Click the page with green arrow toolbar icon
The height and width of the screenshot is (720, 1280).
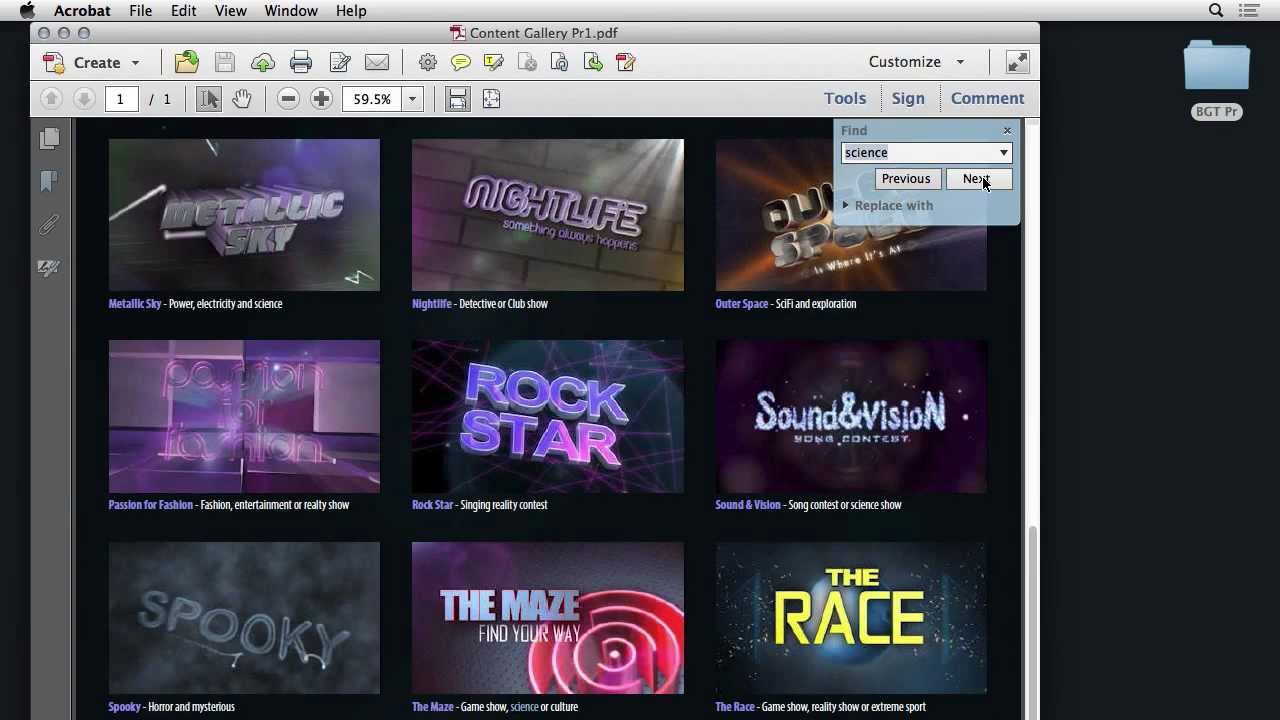coord(593,62)
